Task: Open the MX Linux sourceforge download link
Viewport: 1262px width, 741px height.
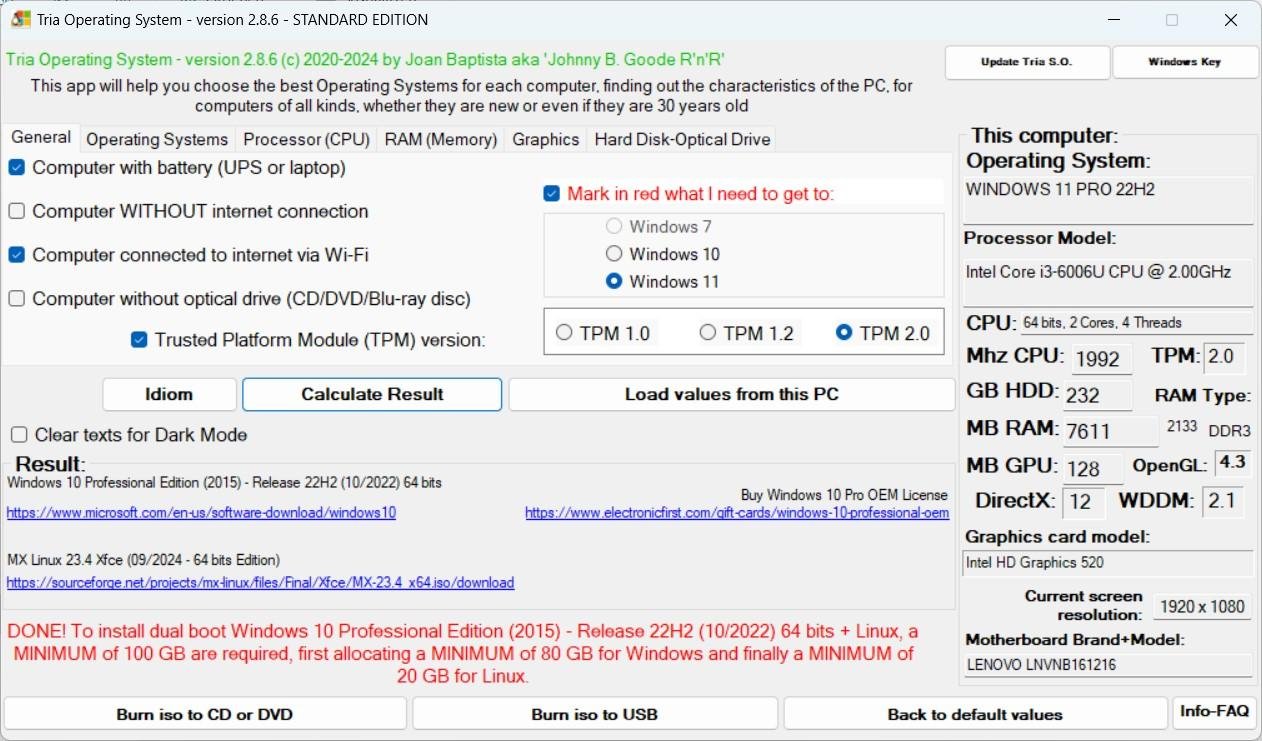Action: click(260, 582)
